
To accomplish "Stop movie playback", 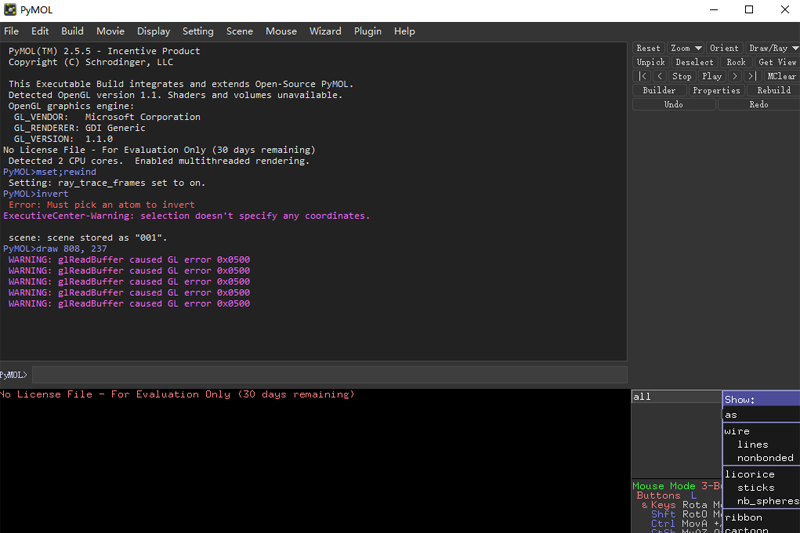I will tap(682, 76).
